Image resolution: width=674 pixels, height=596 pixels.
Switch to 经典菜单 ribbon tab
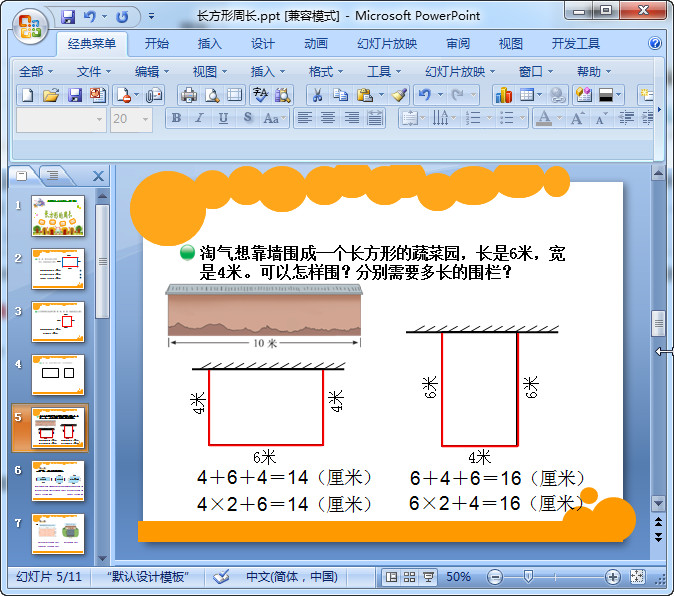[x=92, y=43]
